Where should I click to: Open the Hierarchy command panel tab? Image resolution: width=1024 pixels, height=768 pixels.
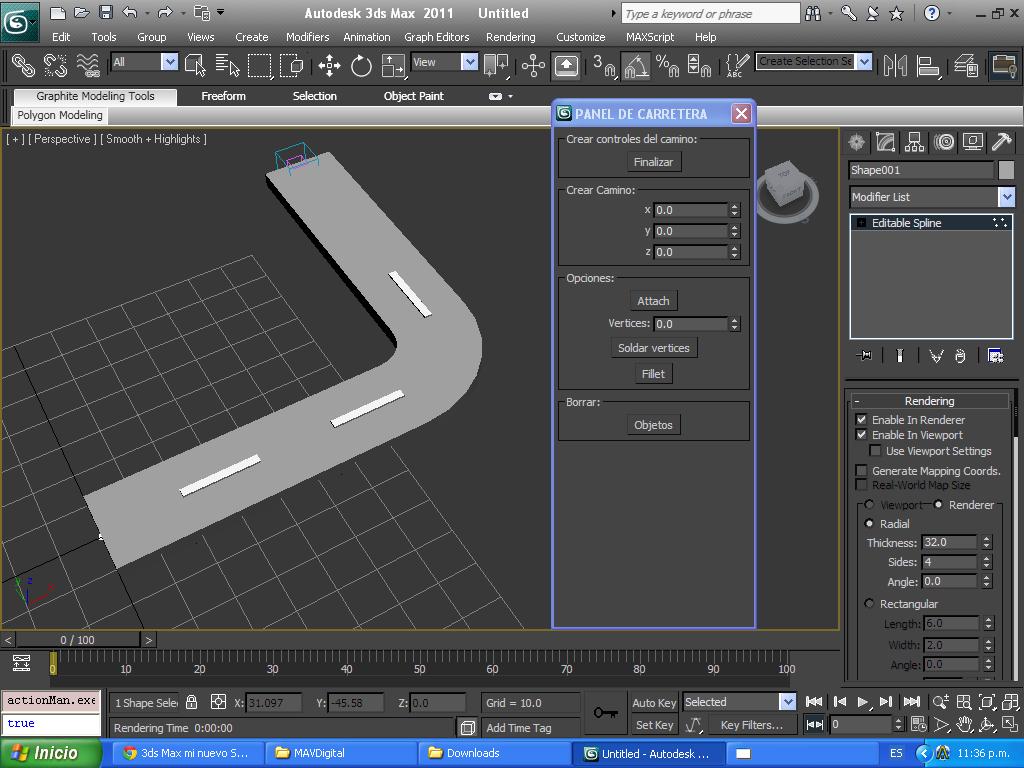click(914, 142)
